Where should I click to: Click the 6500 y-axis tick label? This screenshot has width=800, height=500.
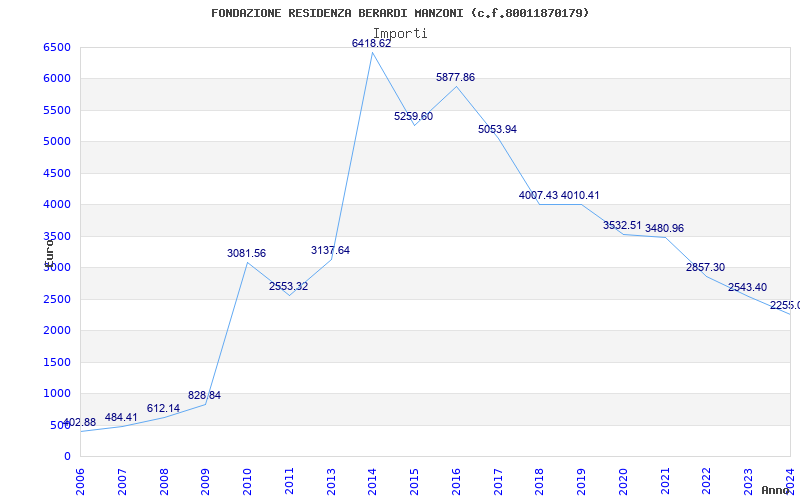(57, 47)
